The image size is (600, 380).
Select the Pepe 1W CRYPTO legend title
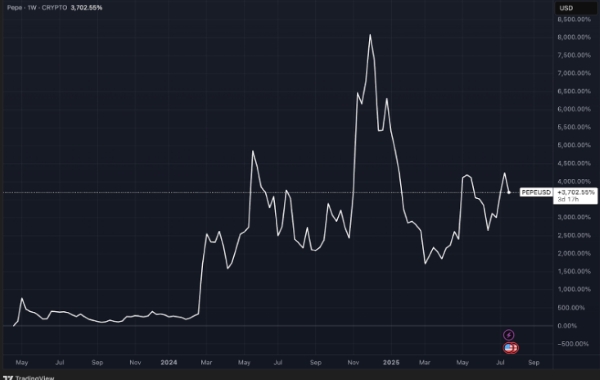click(x=37, y=8)
